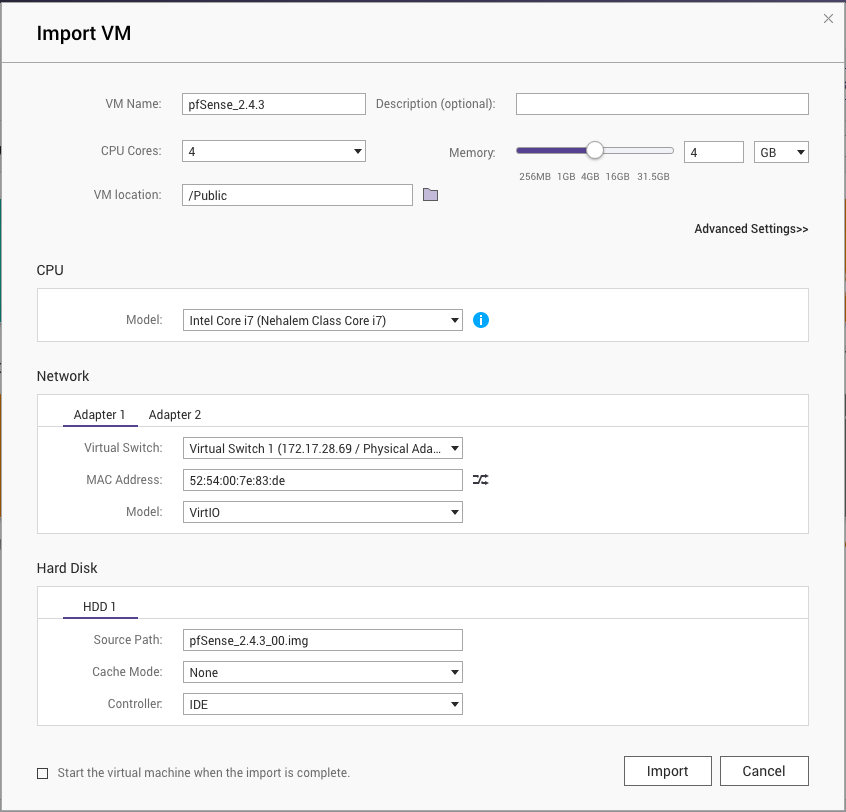The image size is (846, 812).
Task: Open the CPU Cores dropdown
Action: pyautogui.click(x=274, y=152)
